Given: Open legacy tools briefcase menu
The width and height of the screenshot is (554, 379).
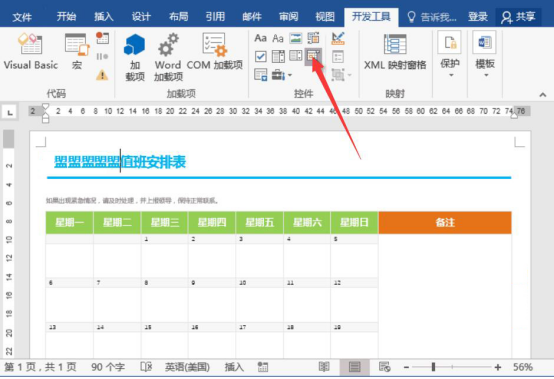Looking at the screenshot, I should [282, 75].
